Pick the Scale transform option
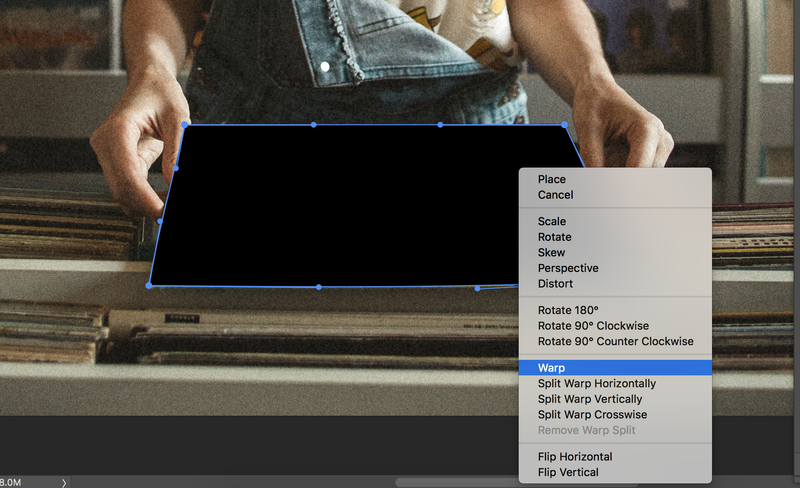 615,221
